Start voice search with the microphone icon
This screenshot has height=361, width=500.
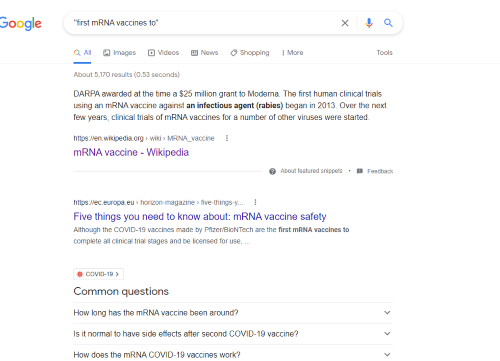pyautogui.click(x=369, y=23)
